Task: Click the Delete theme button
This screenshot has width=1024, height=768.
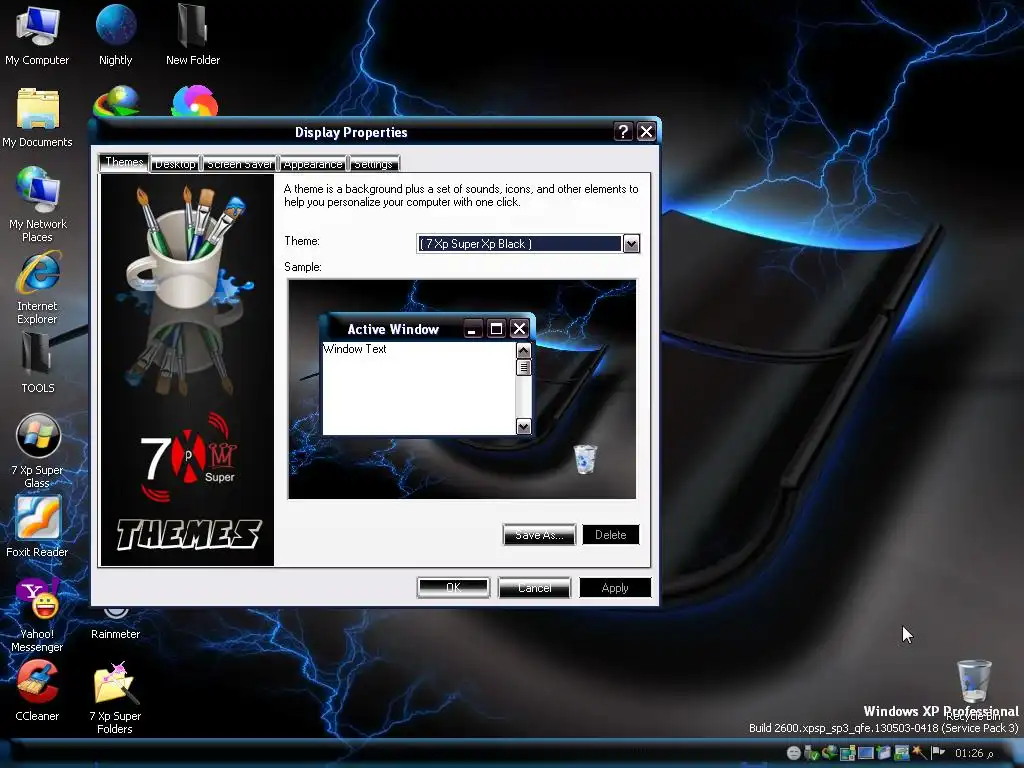Action: click(611, 535)
